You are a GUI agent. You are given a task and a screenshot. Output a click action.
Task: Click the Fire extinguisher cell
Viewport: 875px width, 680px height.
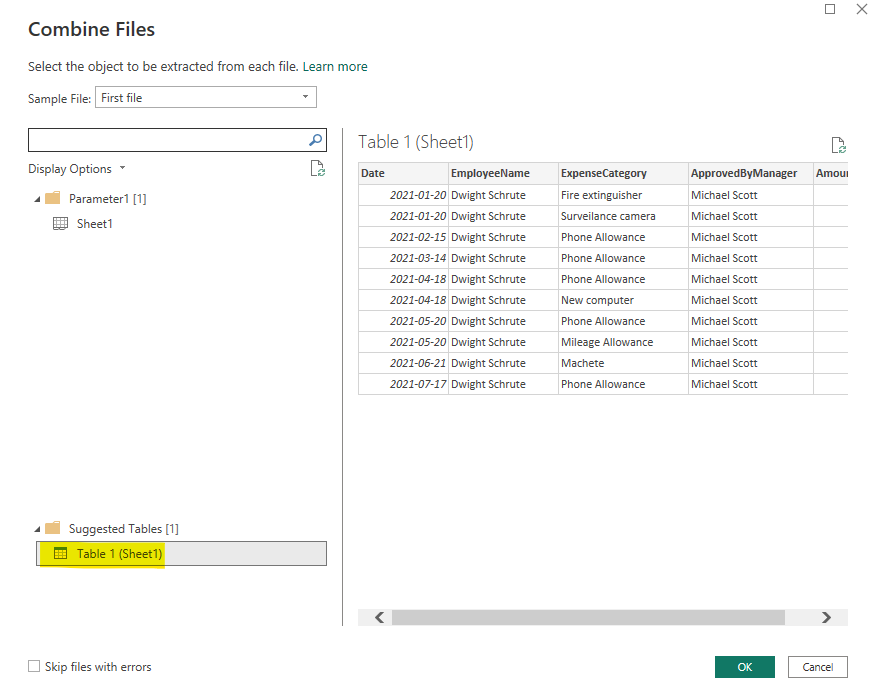[x=623, y=195]
